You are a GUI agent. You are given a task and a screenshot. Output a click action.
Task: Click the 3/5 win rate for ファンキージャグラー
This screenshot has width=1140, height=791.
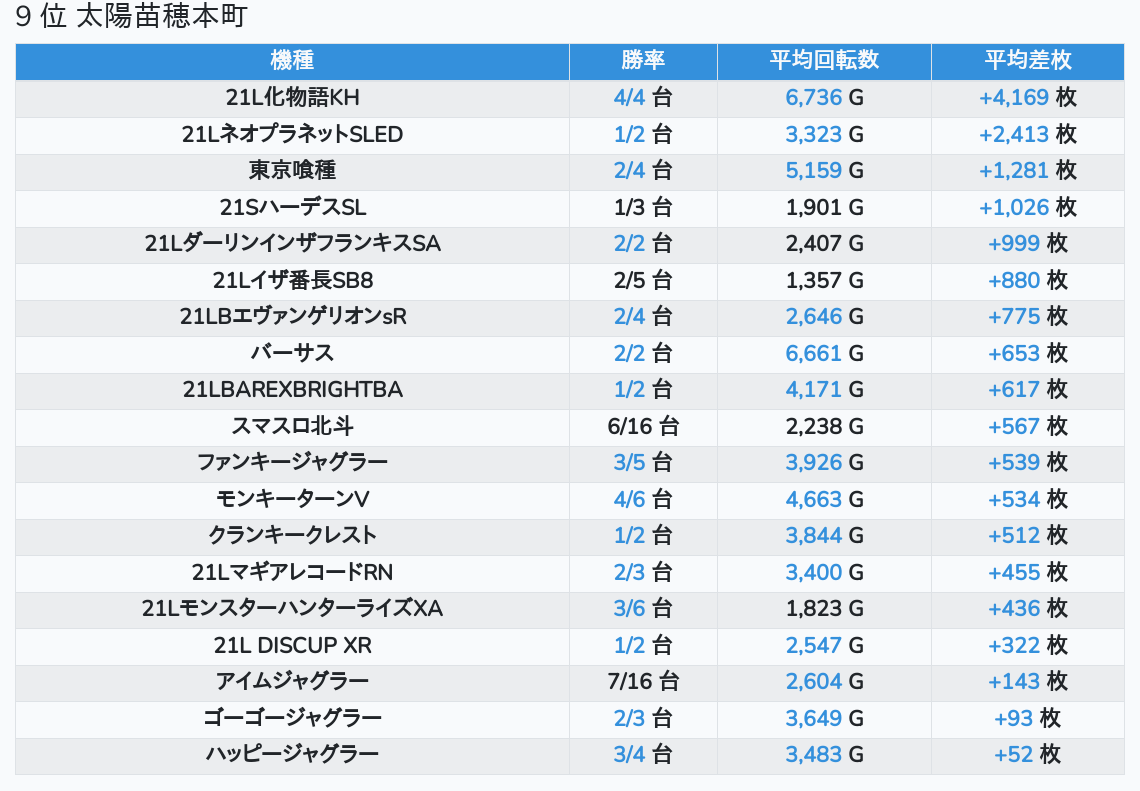[x=629, y=462]
